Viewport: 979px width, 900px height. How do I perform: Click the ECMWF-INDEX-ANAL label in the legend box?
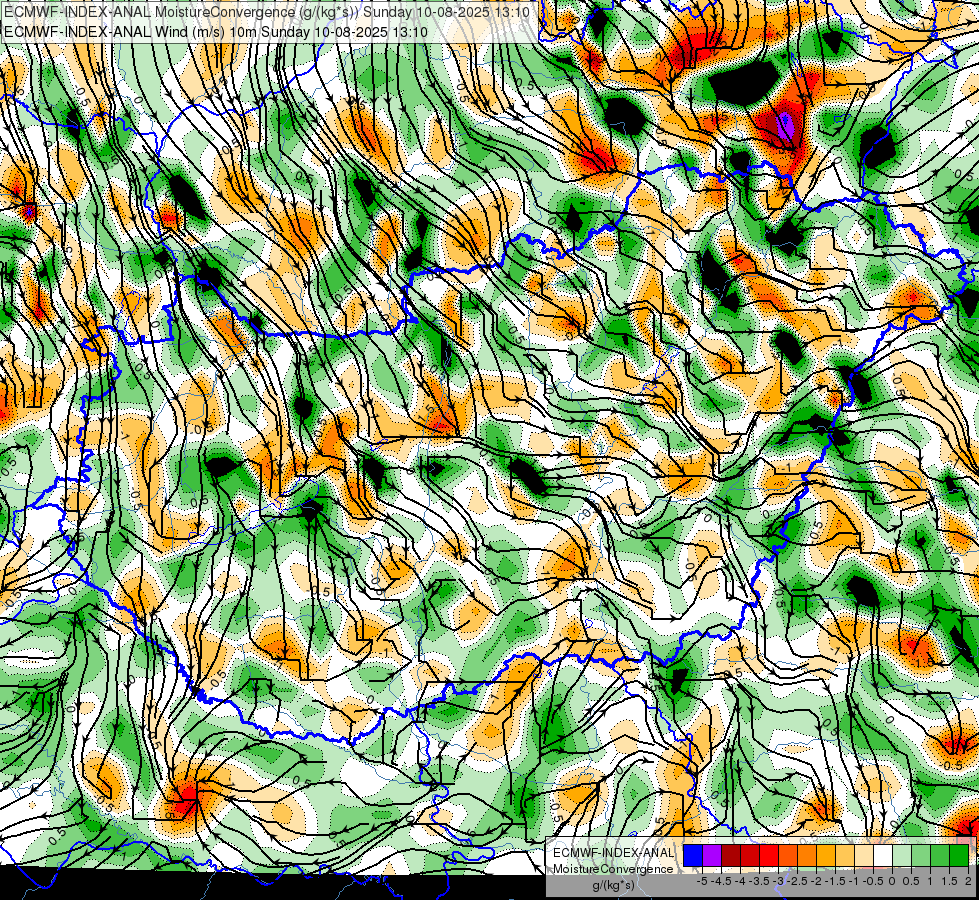click(x=613, y=853)
